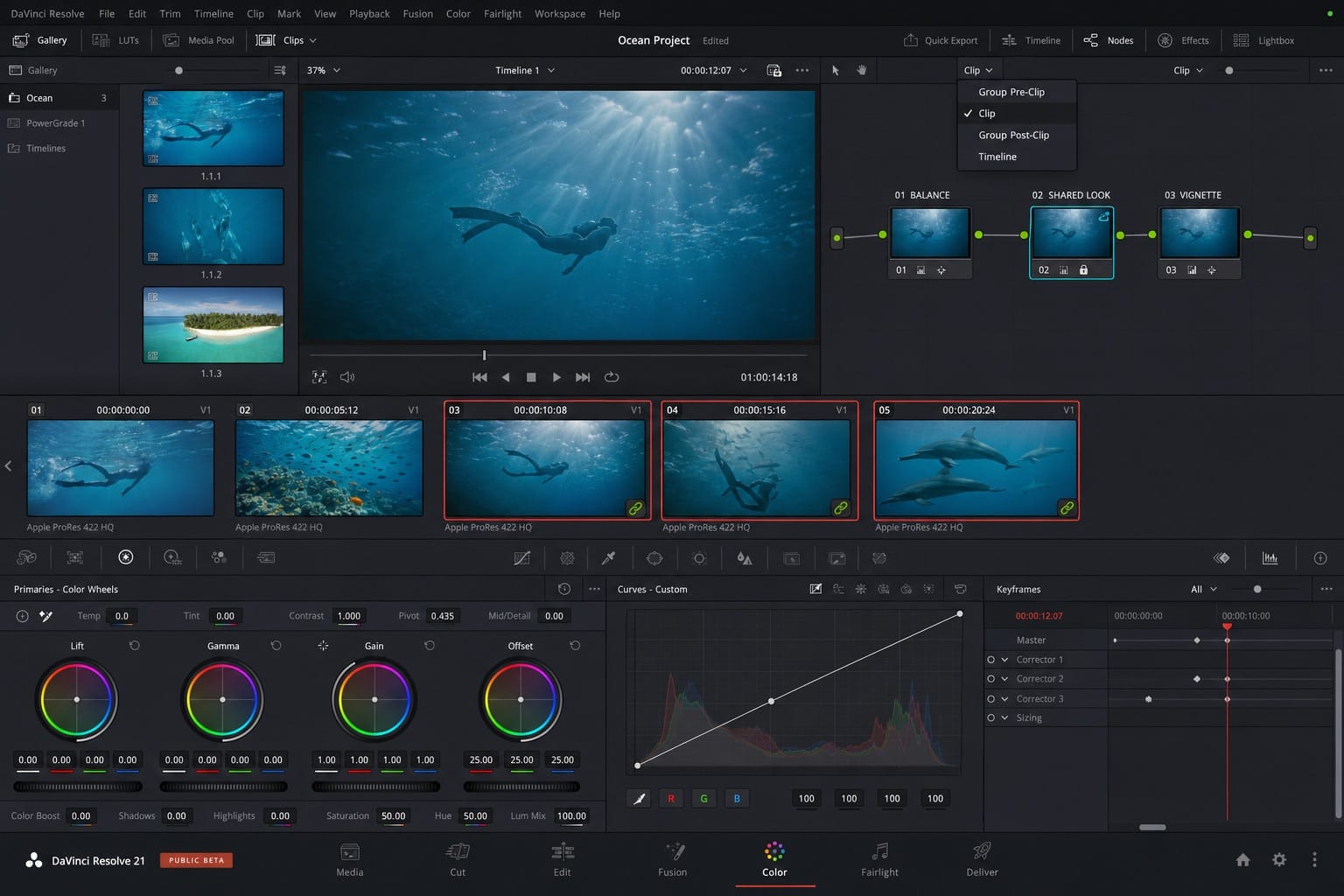Open the Power Window palette

pos(654,557)
